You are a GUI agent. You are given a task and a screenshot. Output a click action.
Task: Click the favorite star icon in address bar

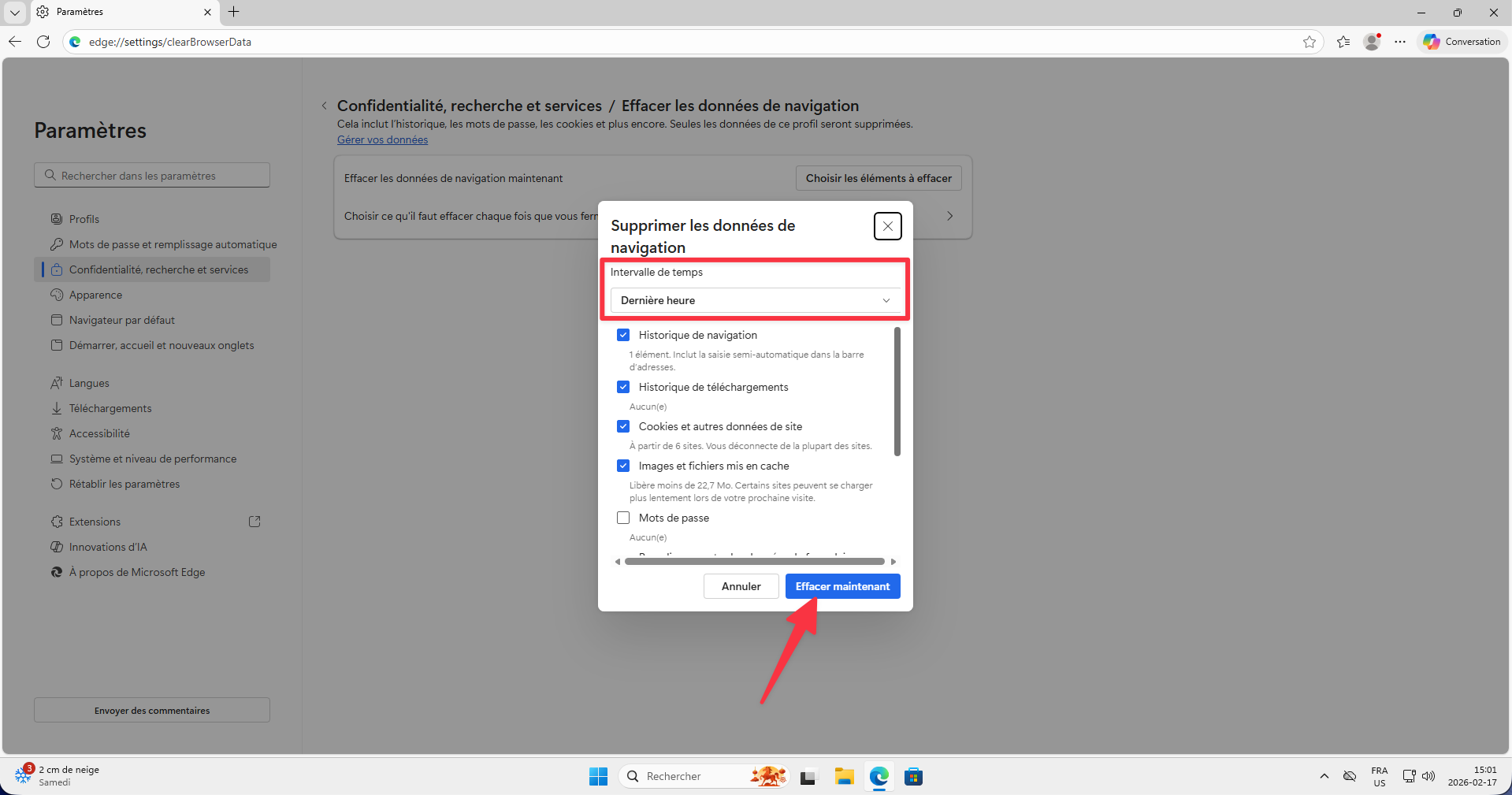click(1310, 42)
